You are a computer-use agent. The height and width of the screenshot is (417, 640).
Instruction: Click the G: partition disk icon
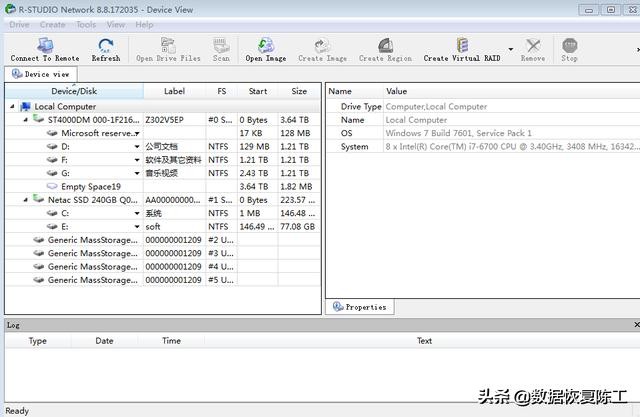tap(52, 173)
